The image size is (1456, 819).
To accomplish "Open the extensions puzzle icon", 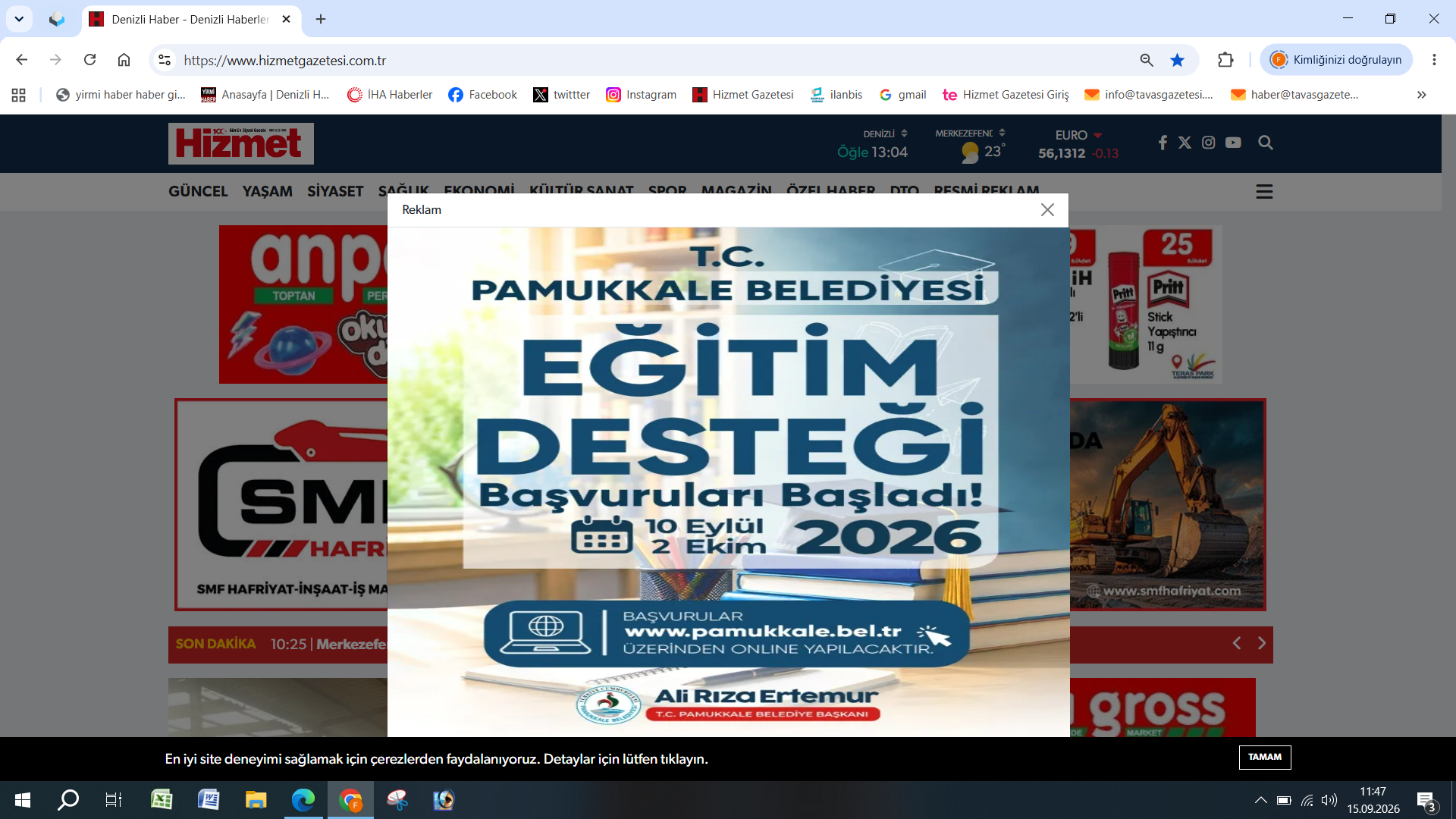I will point(1225,60).
